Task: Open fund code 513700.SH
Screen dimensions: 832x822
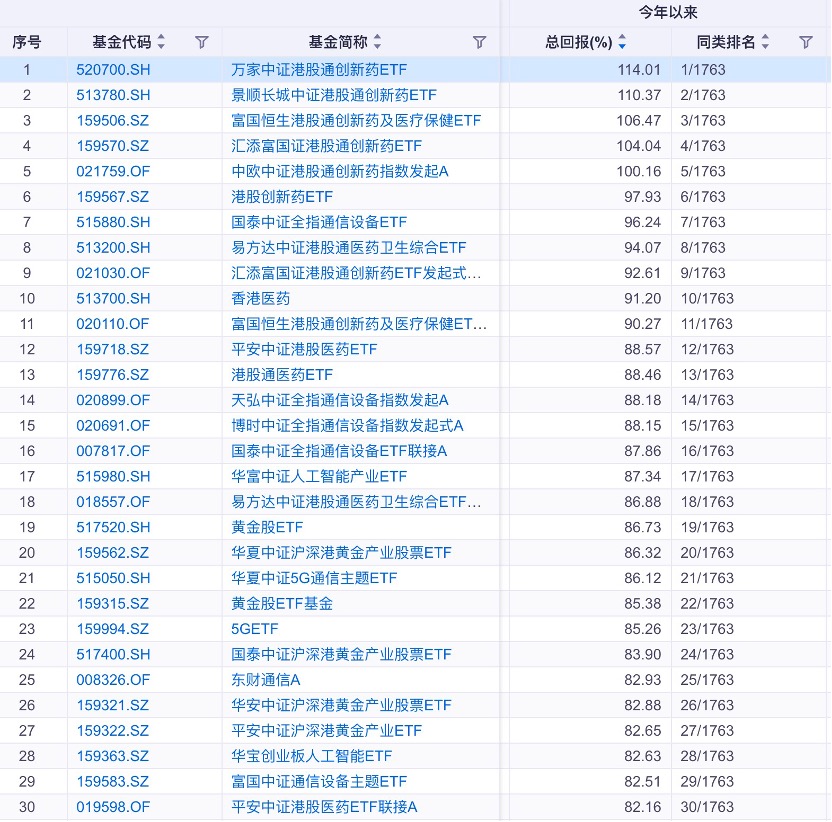Action: pos(113,298)
